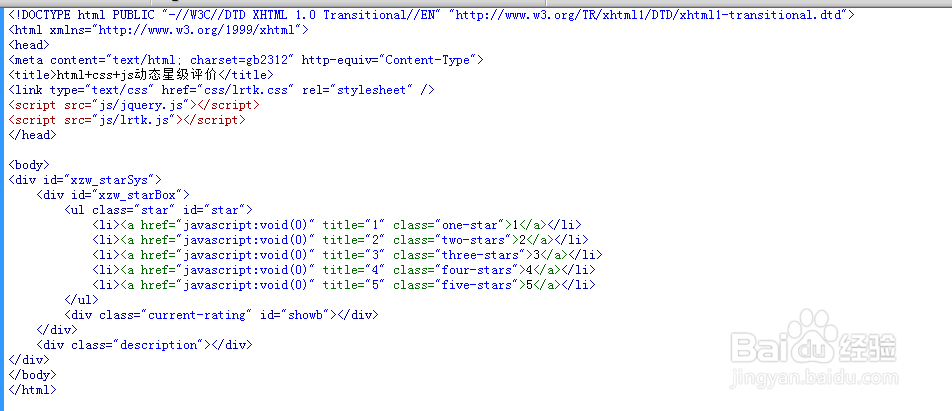The height and width of the screenshot is (411, 952).
Task: Click the xzw_starBox div line
Action: pyautogui.click(x=114, y=195)
